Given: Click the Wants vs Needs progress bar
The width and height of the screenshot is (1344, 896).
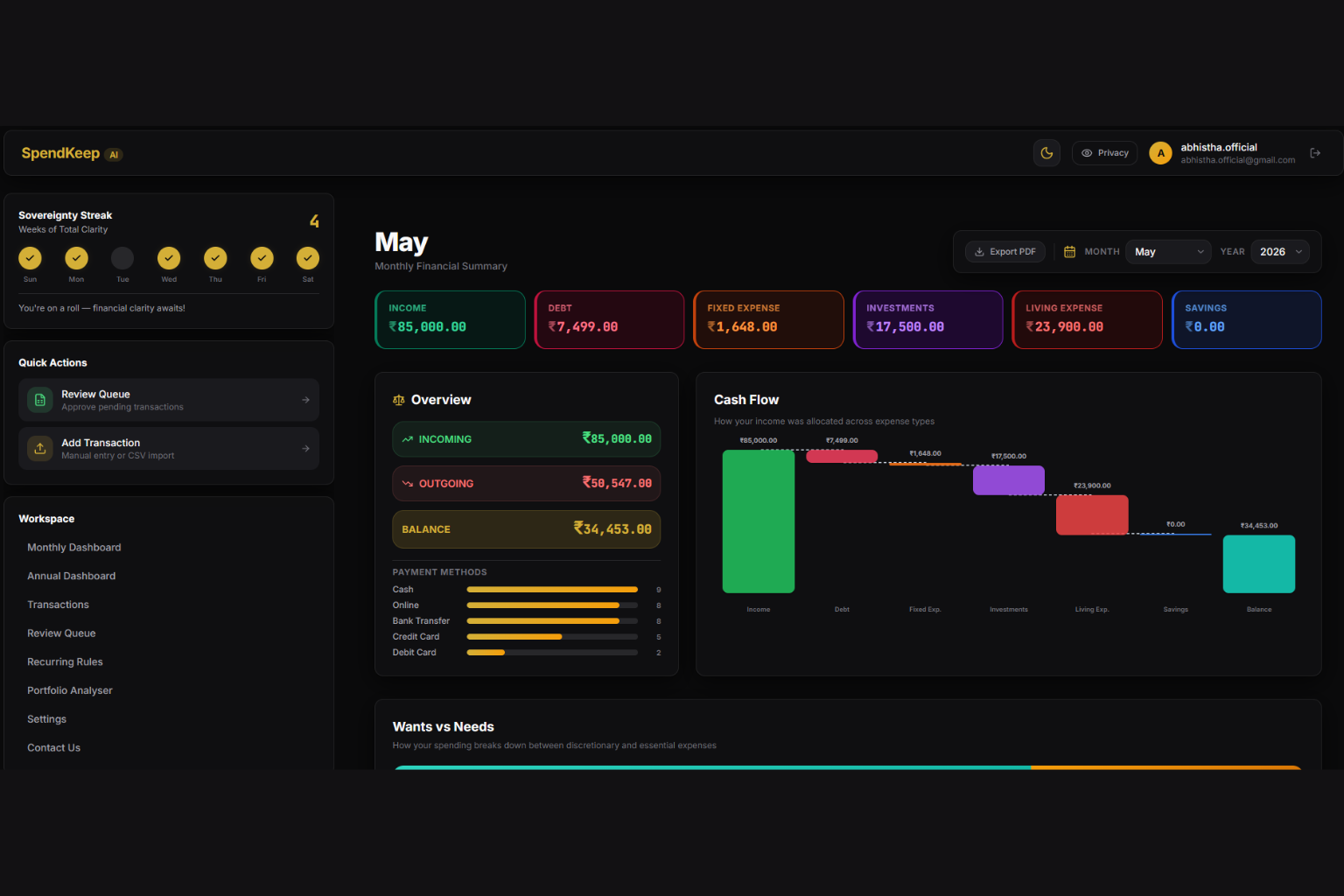Looking at the screenshot, I should pyautogui.click(x=848, y=767).
